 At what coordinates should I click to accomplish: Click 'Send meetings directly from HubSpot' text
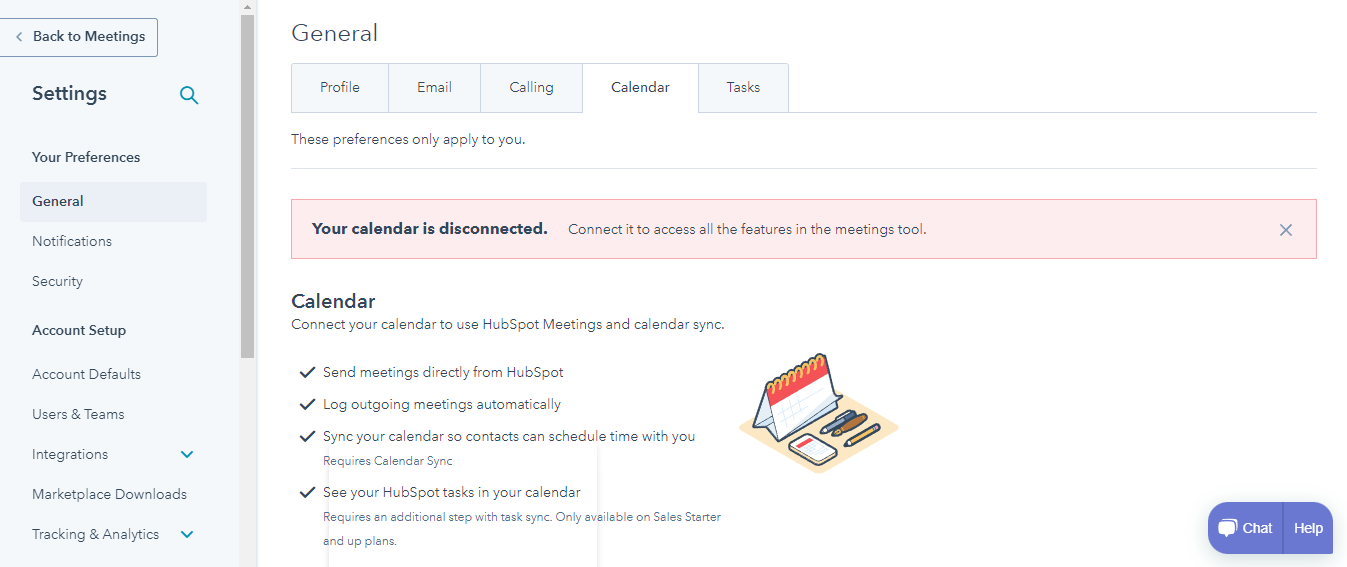click(x=443, y=372)
